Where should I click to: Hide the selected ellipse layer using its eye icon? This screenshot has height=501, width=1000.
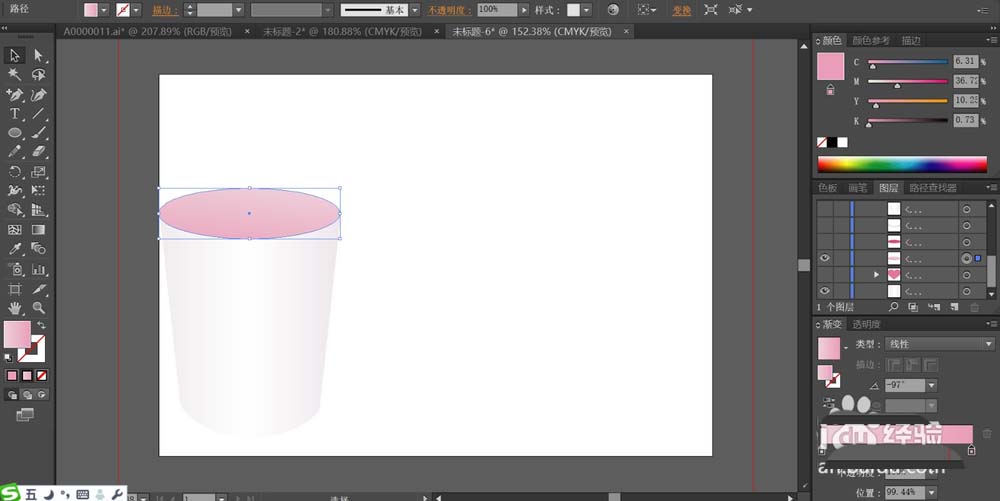[825, 258]
